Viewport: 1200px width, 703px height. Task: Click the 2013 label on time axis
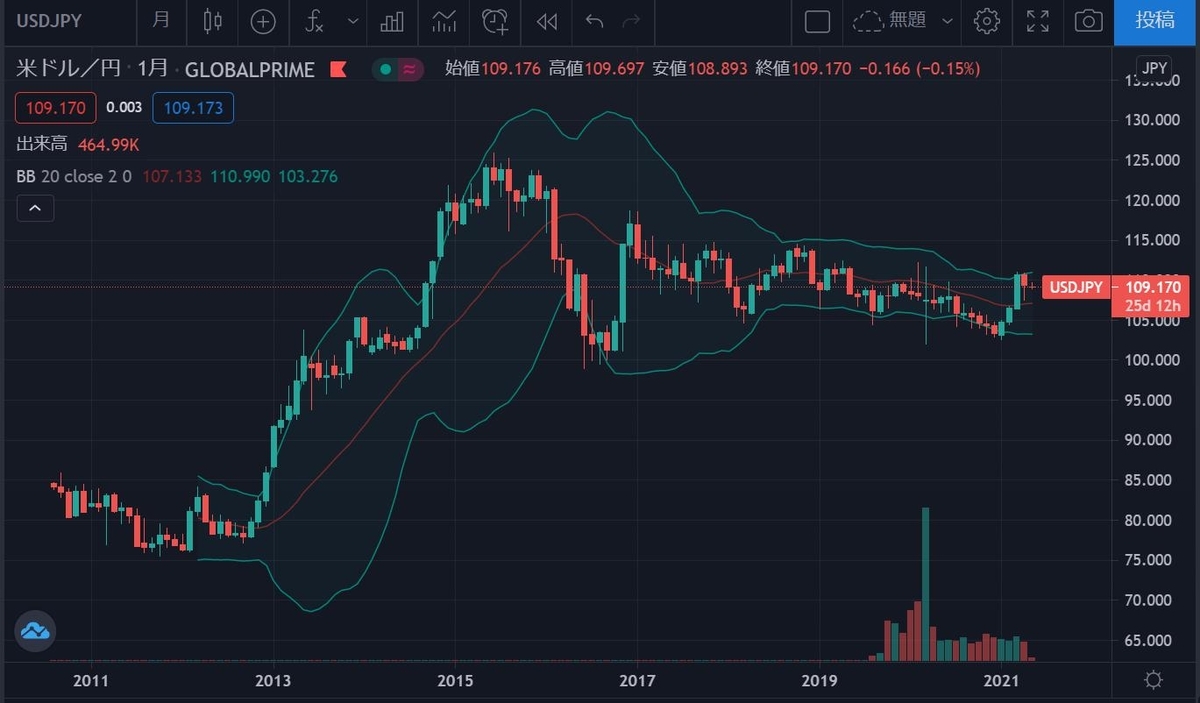tap(273, 681)
